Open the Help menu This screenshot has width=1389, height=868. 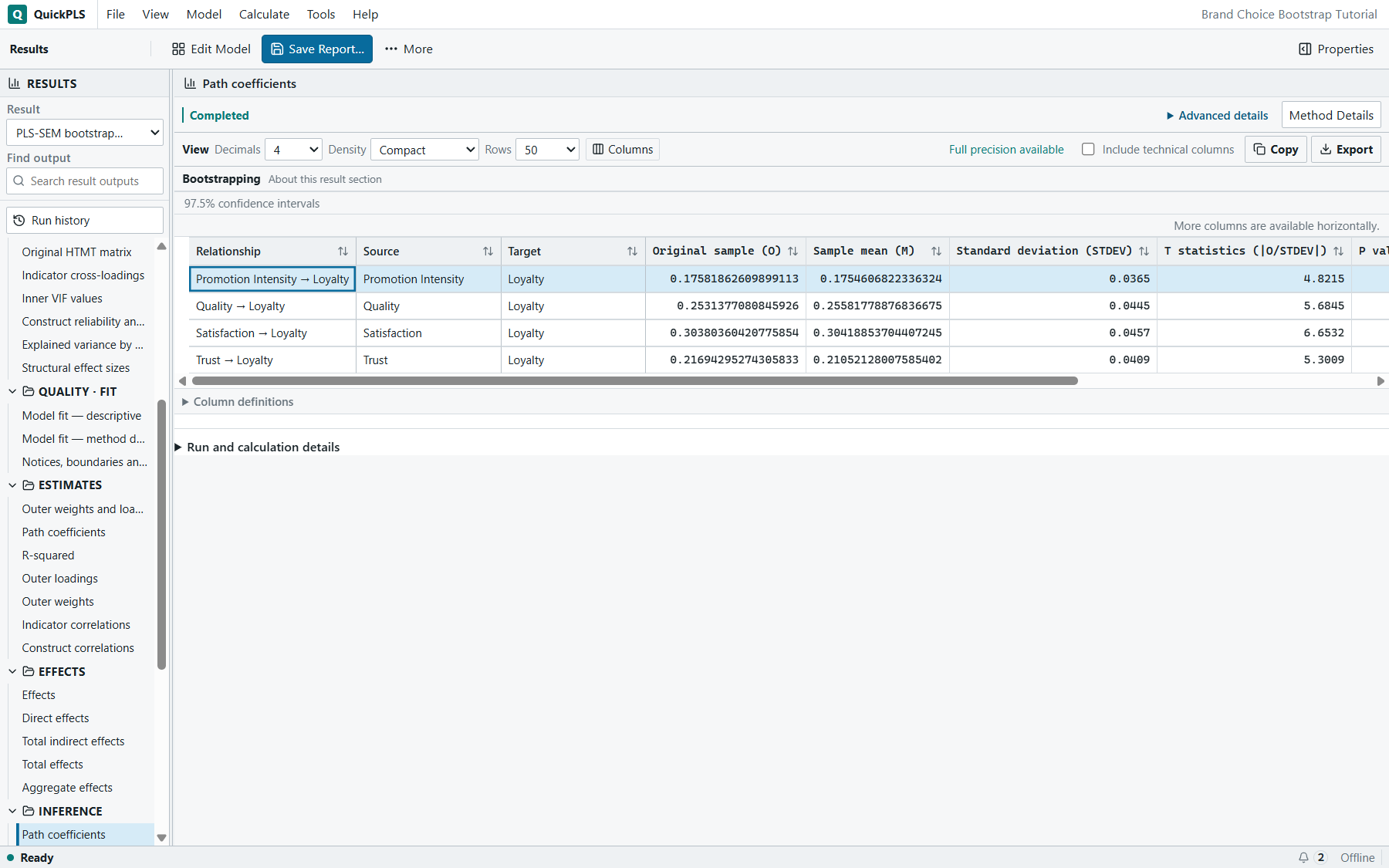coord(365,14)
